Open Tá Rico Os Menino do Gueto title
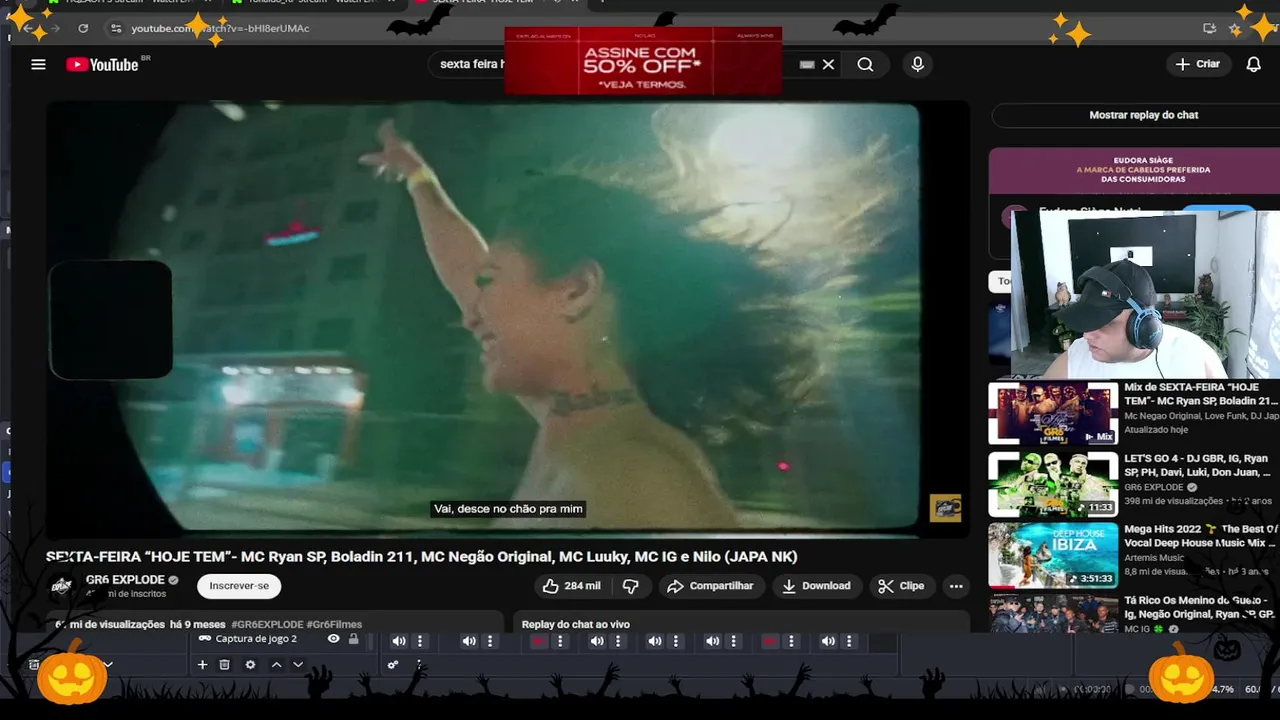 tap(1199, 607)
